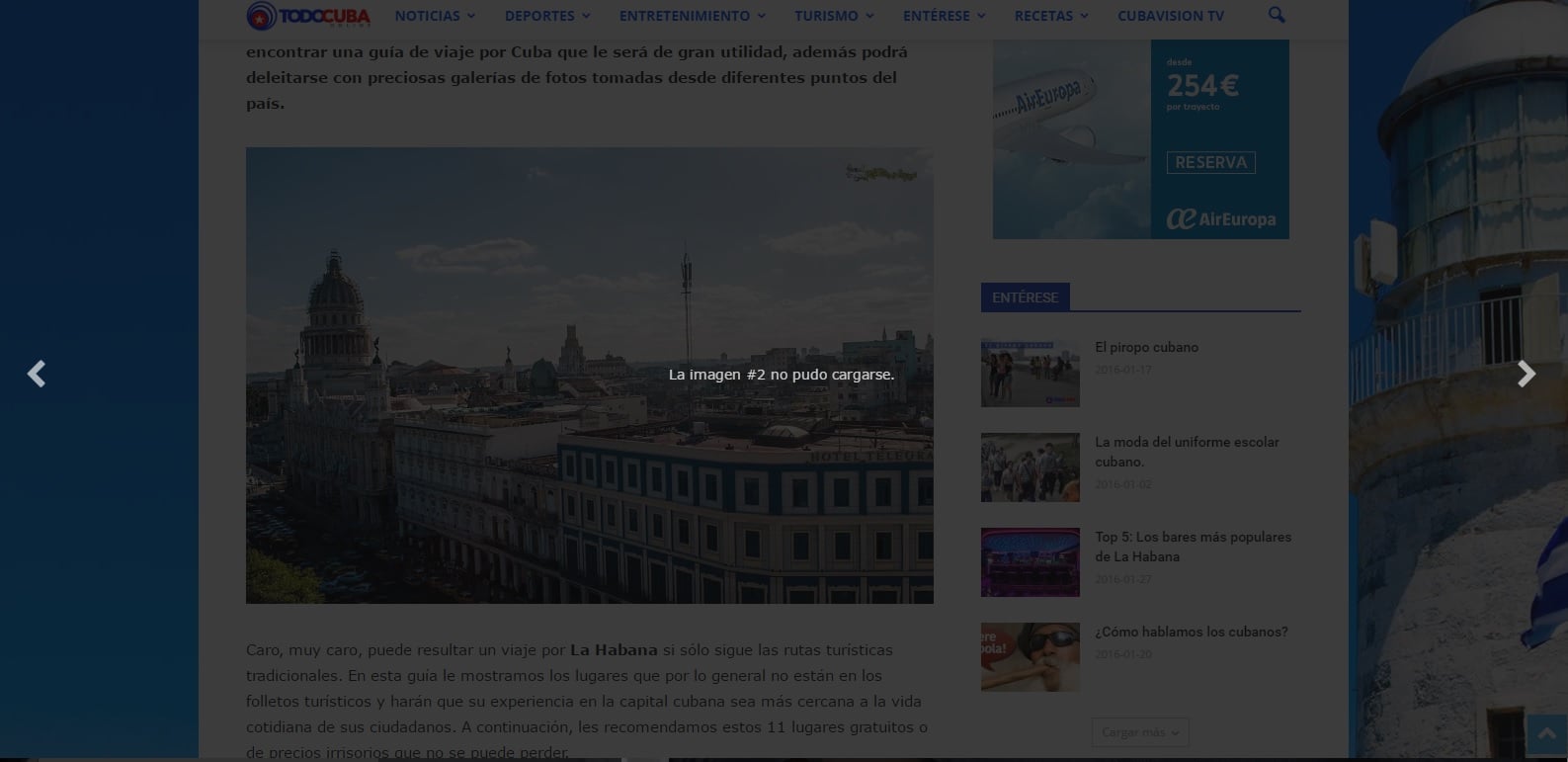Click the Cargar más button

pos(1140,732)
